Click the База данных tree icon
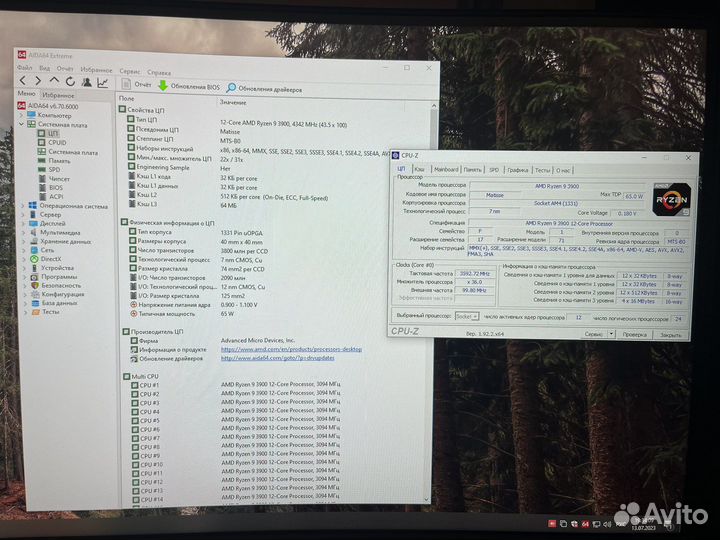 35,303
